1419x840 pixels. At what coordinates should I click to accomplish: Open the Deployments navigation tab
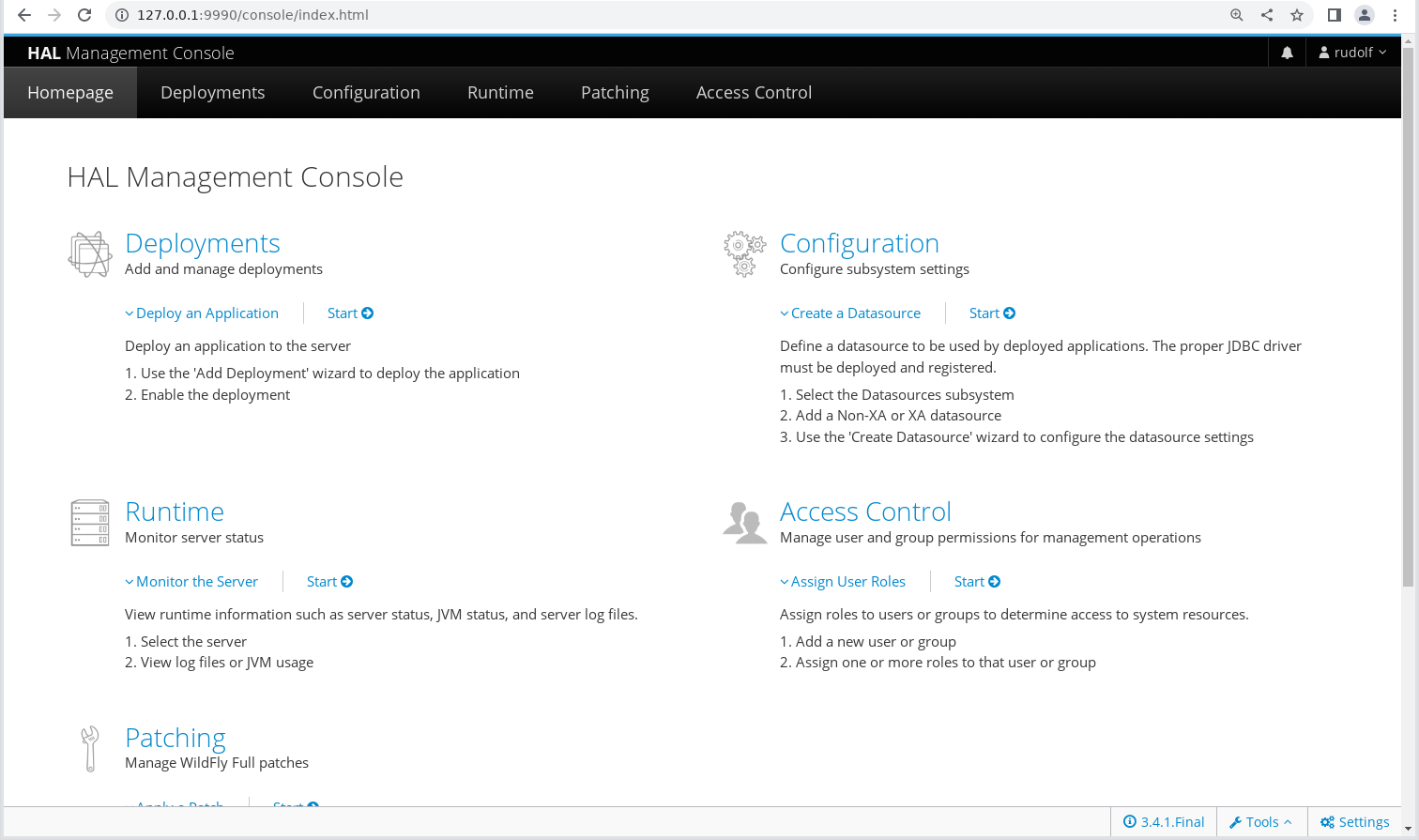click(x=213, y=93)
